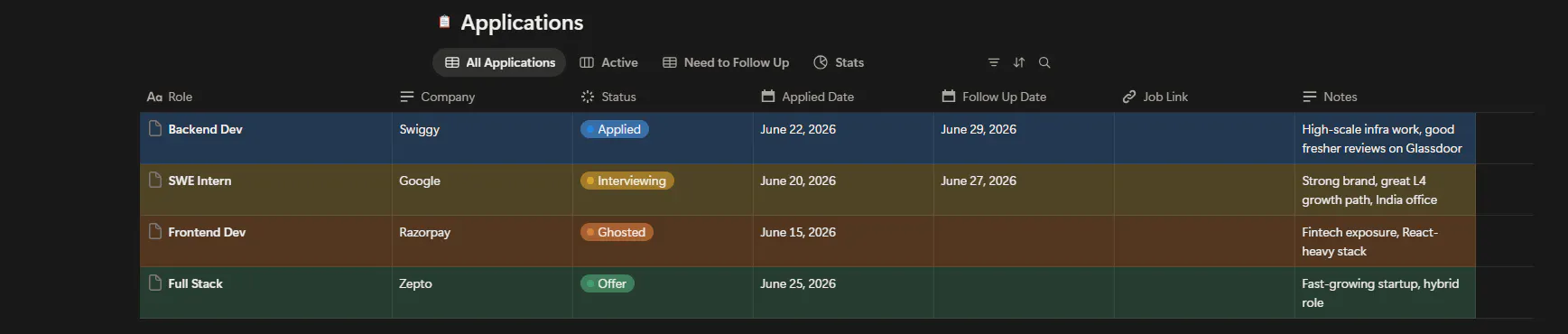The height and width of the screenshot is (334, 1568).
Task: Click the sort arrows icon
Action: coord(1019,62)
